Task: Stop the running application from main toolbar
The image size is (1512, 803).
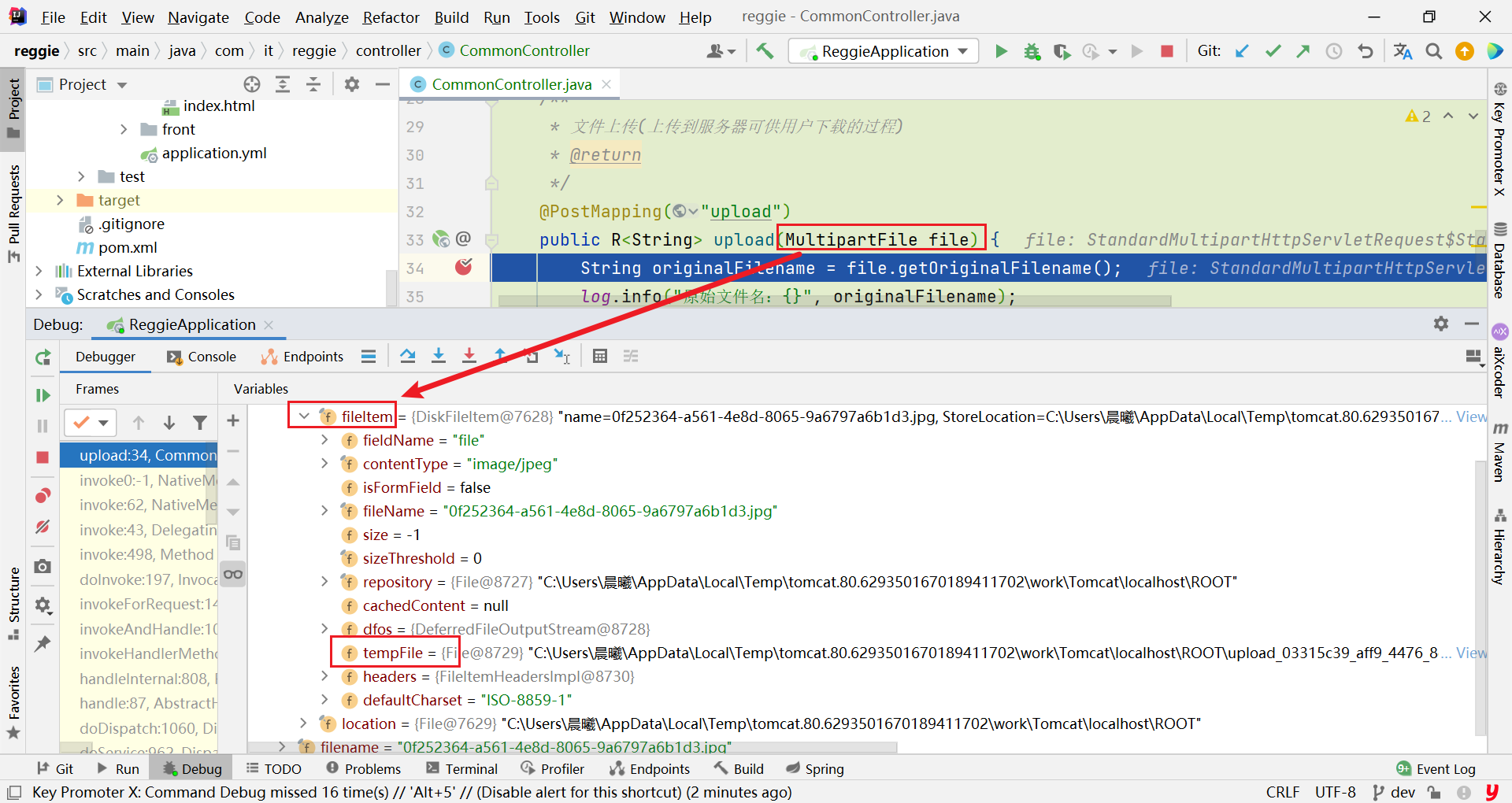Action: (1167, 51)
